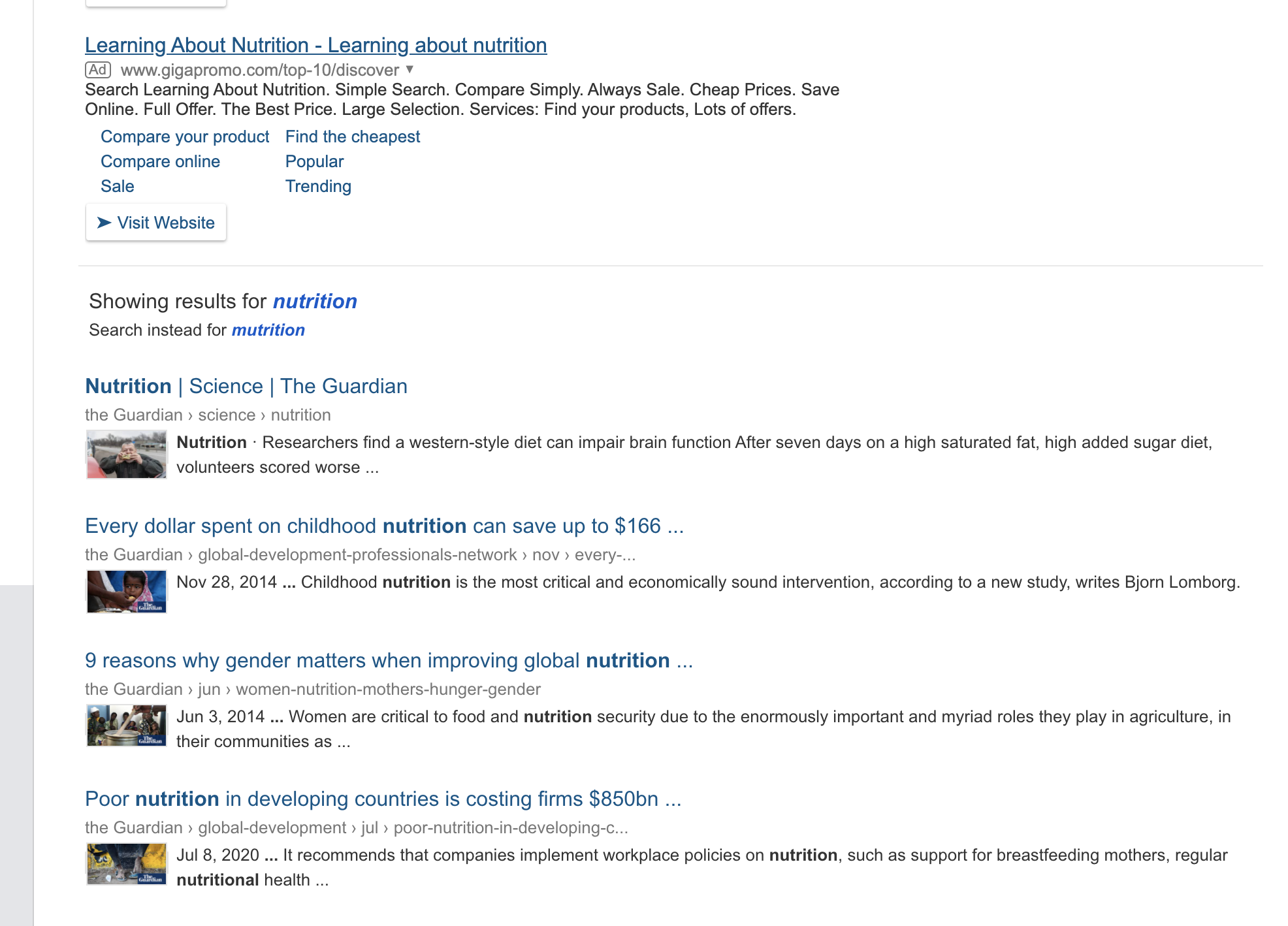Screen dimensions: 1288x926
Task: Click the Ad badge label
Action: tap(98, 70)
